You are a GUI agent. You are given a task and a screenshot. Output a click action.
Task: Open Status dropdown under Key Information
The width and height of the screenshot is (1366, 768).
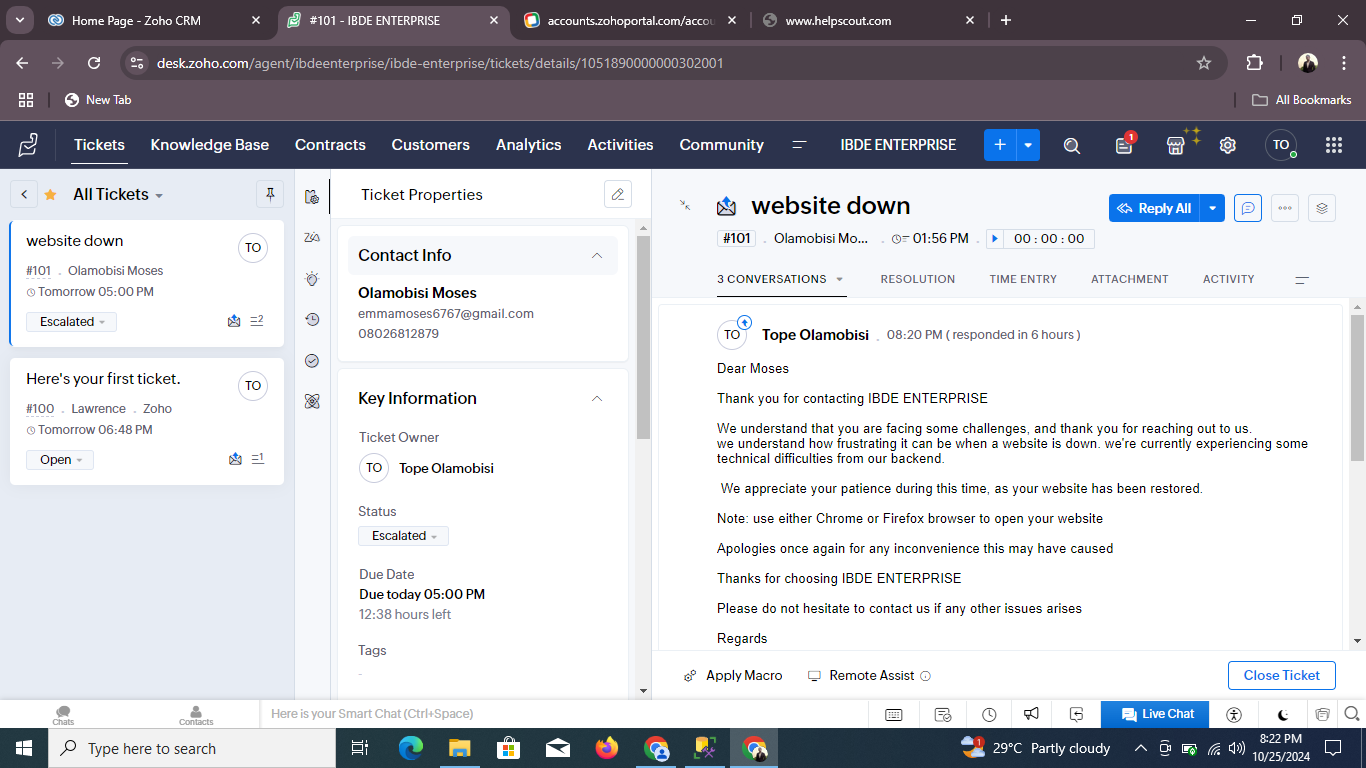click(x=403, y=536)
